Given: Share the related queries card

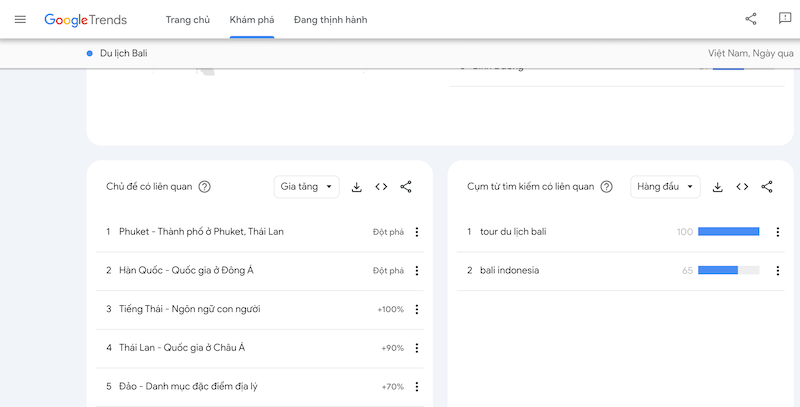Looking at the screenshot, I should pyautogui.click(x=767, y=187).
